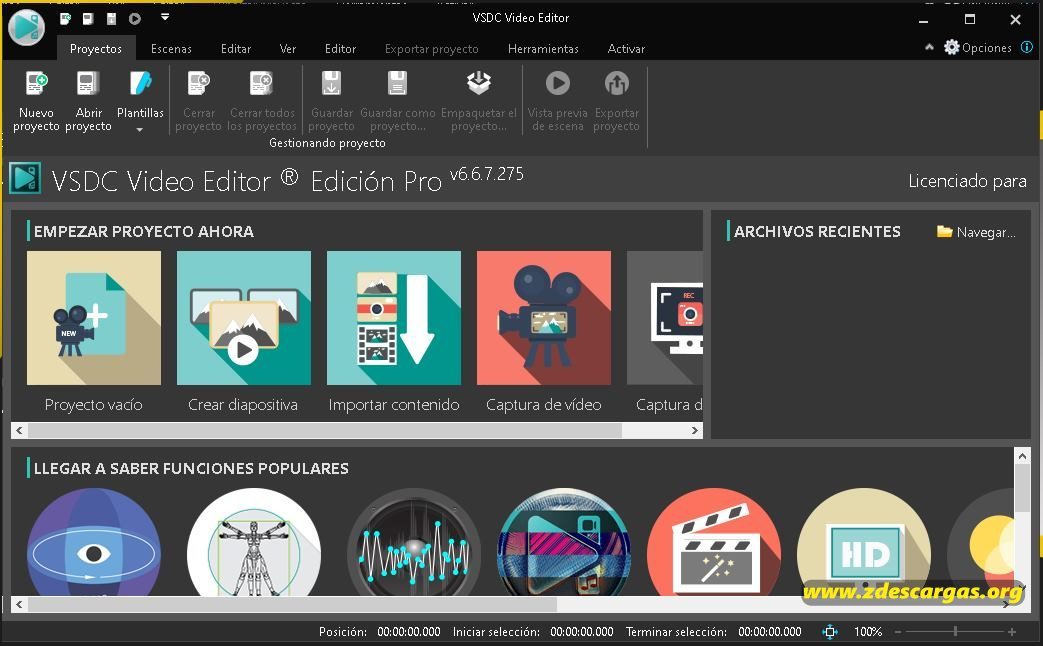Click the fit-to-screen zoom icon
This screenshot has height=646, width=1043.
(829, 631)
